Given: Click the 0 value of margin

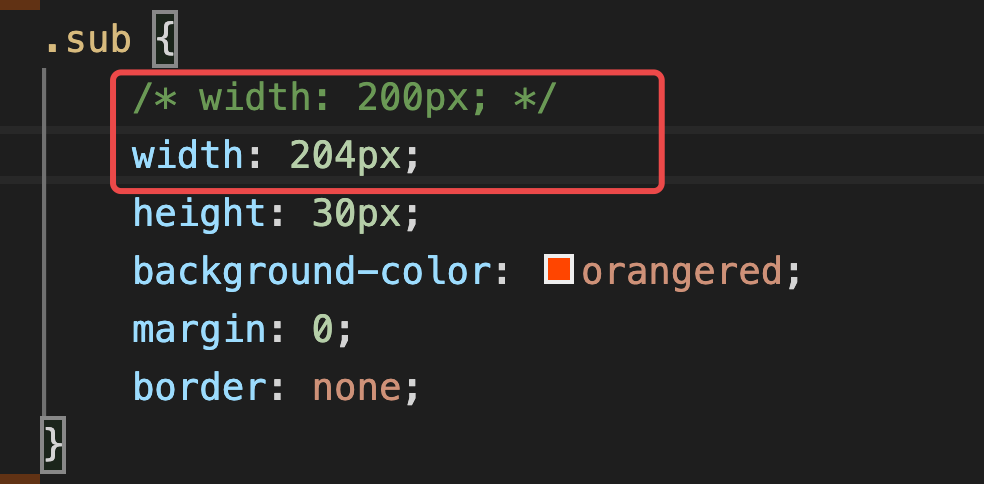Looking at the screenshot, I should click(321, 327).
